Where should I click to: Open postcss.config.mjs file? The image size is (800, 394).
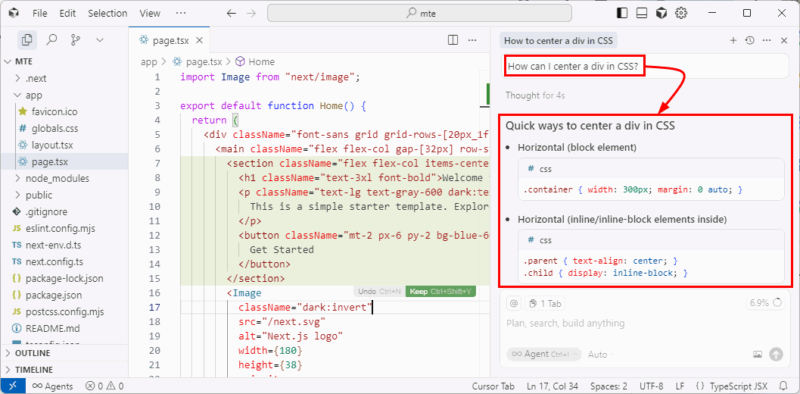(x=64, y=311)
